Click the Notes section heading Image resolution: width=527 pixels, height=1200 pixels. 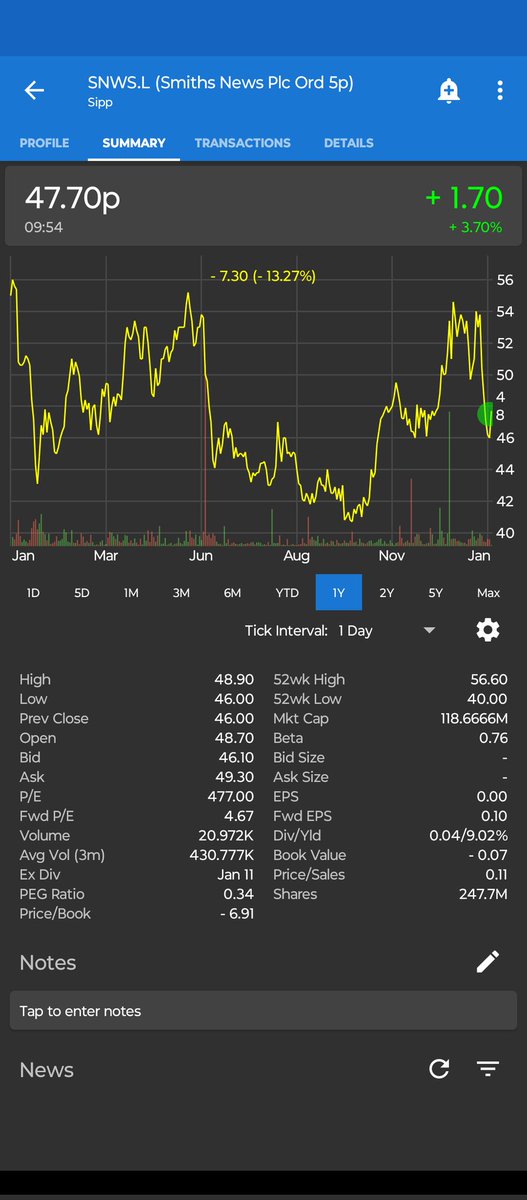click(x=48, y=963)
